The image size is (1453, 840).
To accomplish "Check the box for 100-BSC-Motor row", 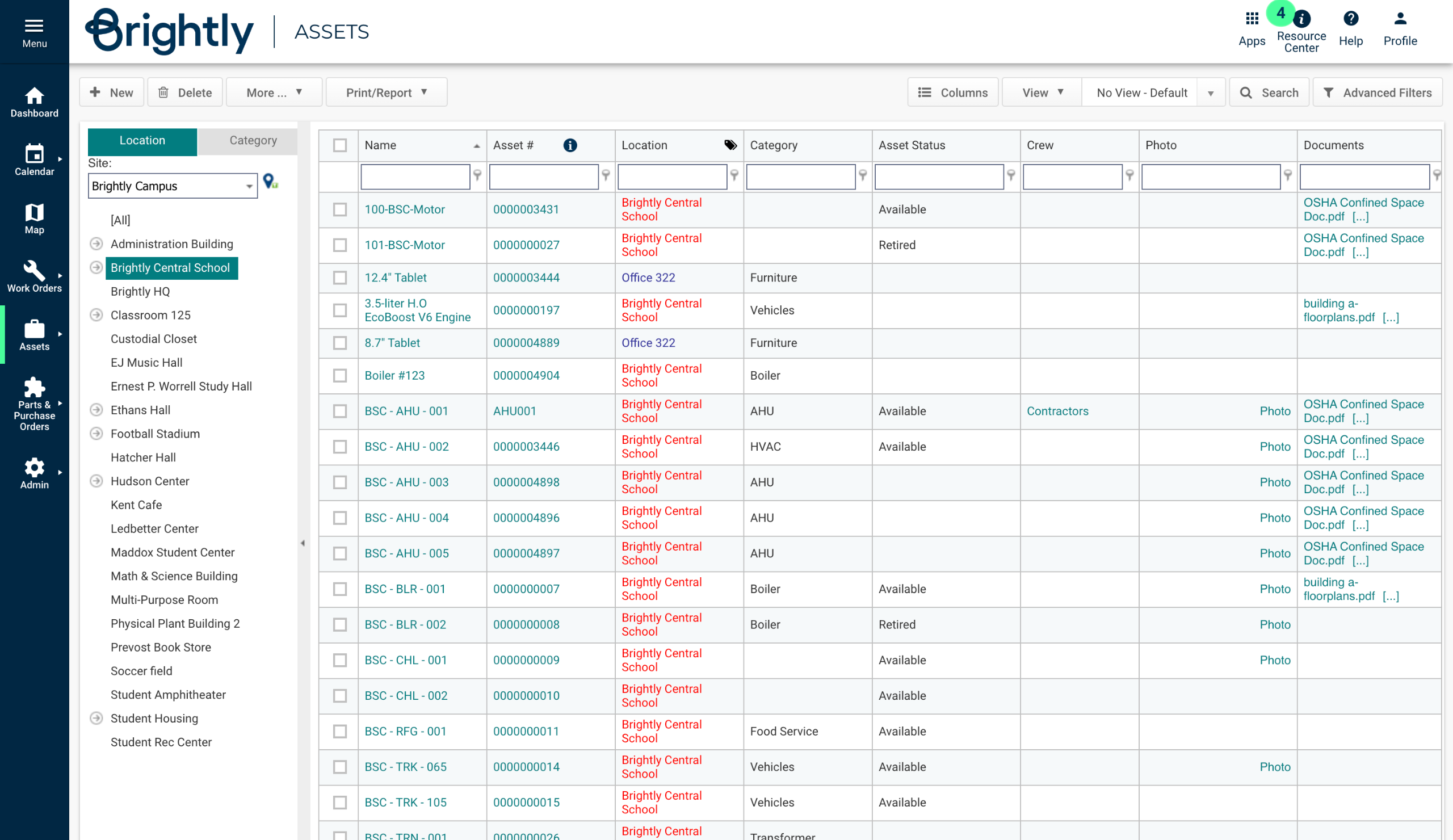I will (340, 209).
